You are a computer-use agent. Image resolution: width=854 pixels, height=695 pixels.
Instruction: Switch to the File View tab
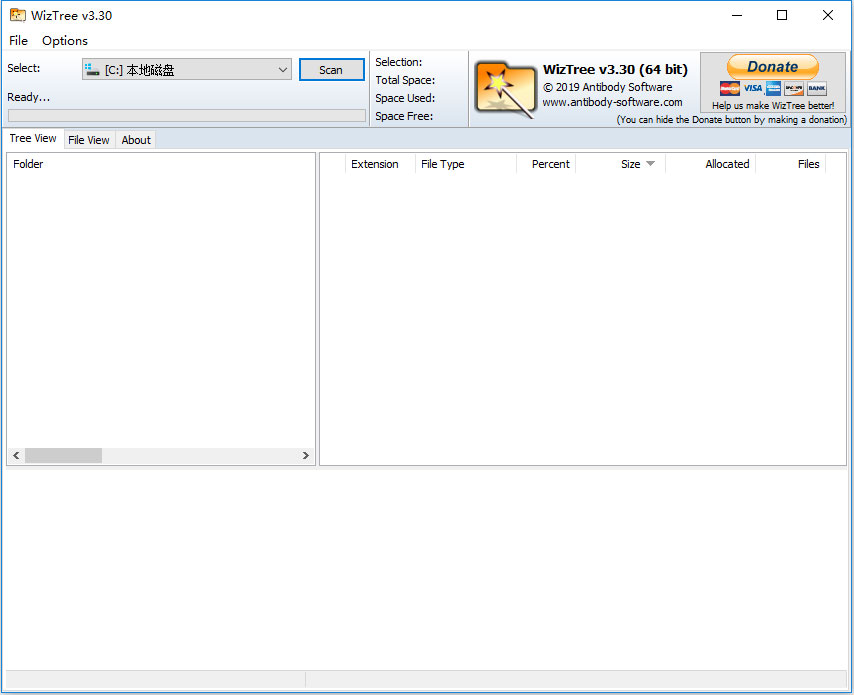pos(89,140)
